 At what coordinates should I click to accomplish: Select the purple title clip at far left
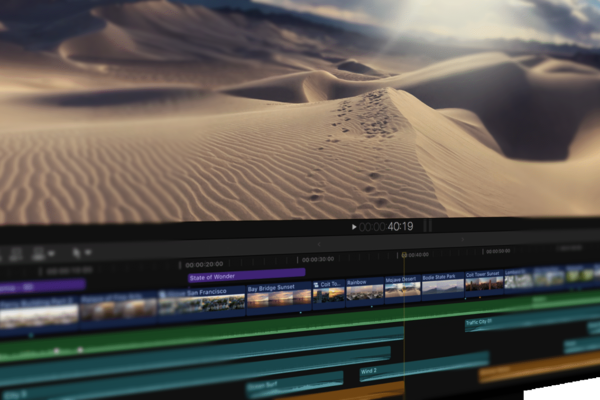click(43, 286)
